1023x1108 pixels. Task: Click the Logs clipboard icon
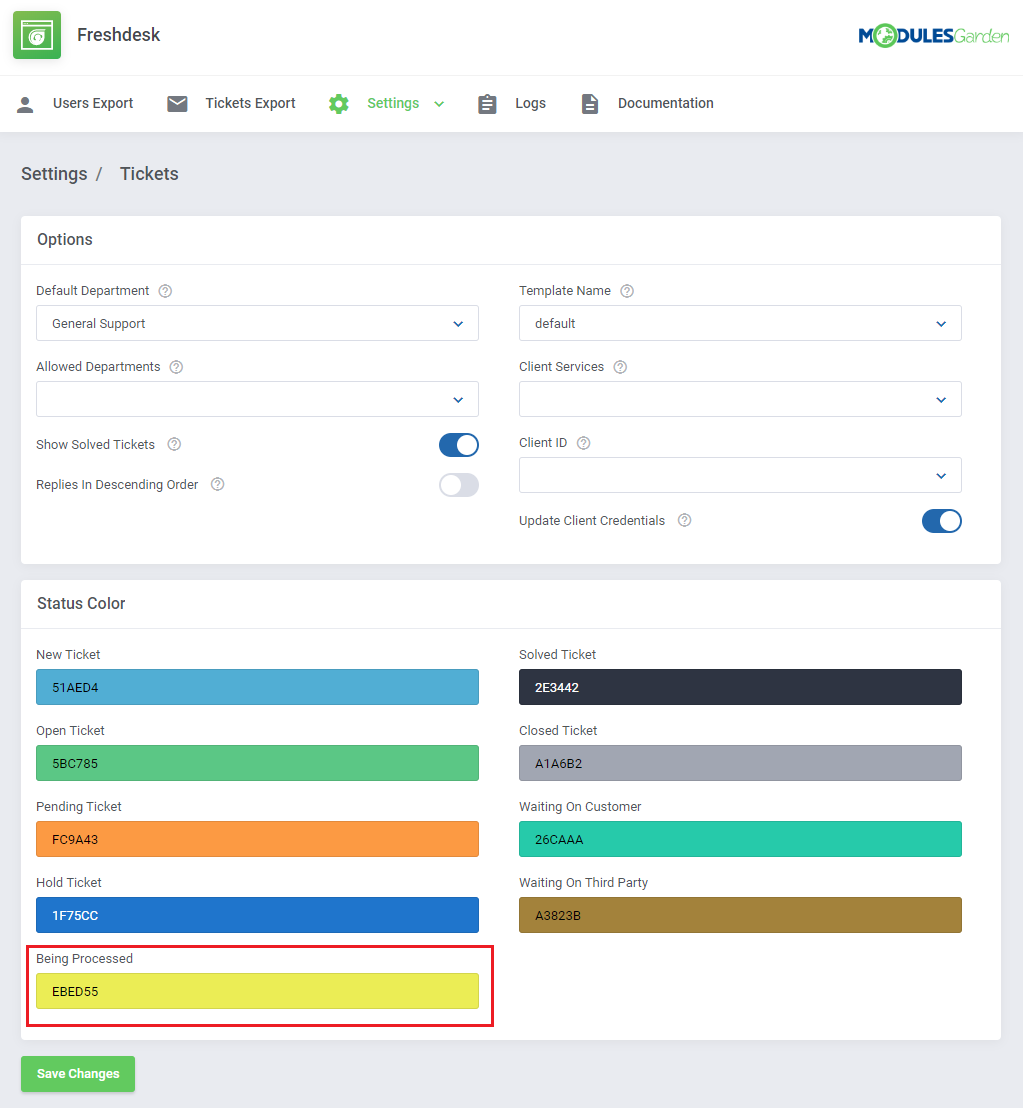(x=487, y=104)
